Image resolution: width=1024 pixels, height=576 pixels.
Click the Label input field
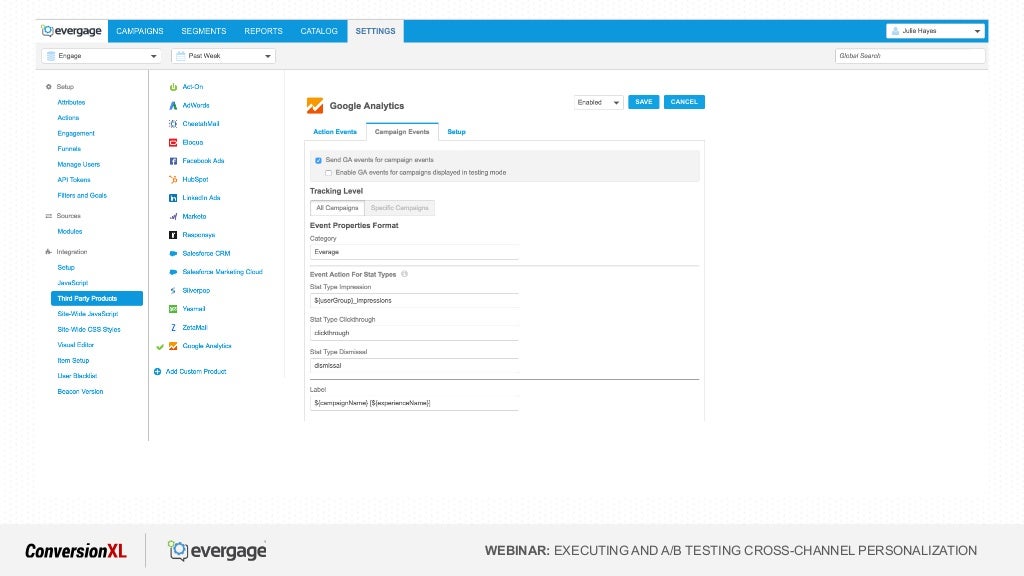coord(414,403)
